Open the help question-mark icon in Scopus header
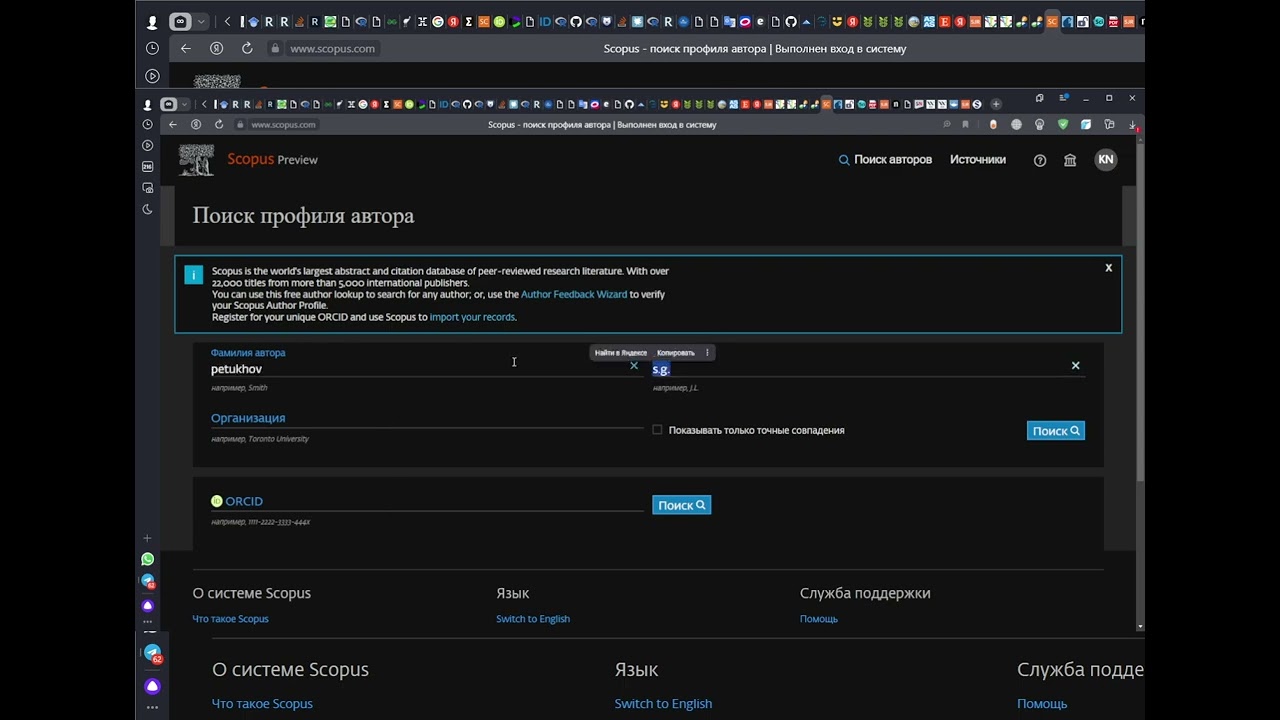The width and height of the screenshot is (1280, 720). click(x=1040, y=160)
